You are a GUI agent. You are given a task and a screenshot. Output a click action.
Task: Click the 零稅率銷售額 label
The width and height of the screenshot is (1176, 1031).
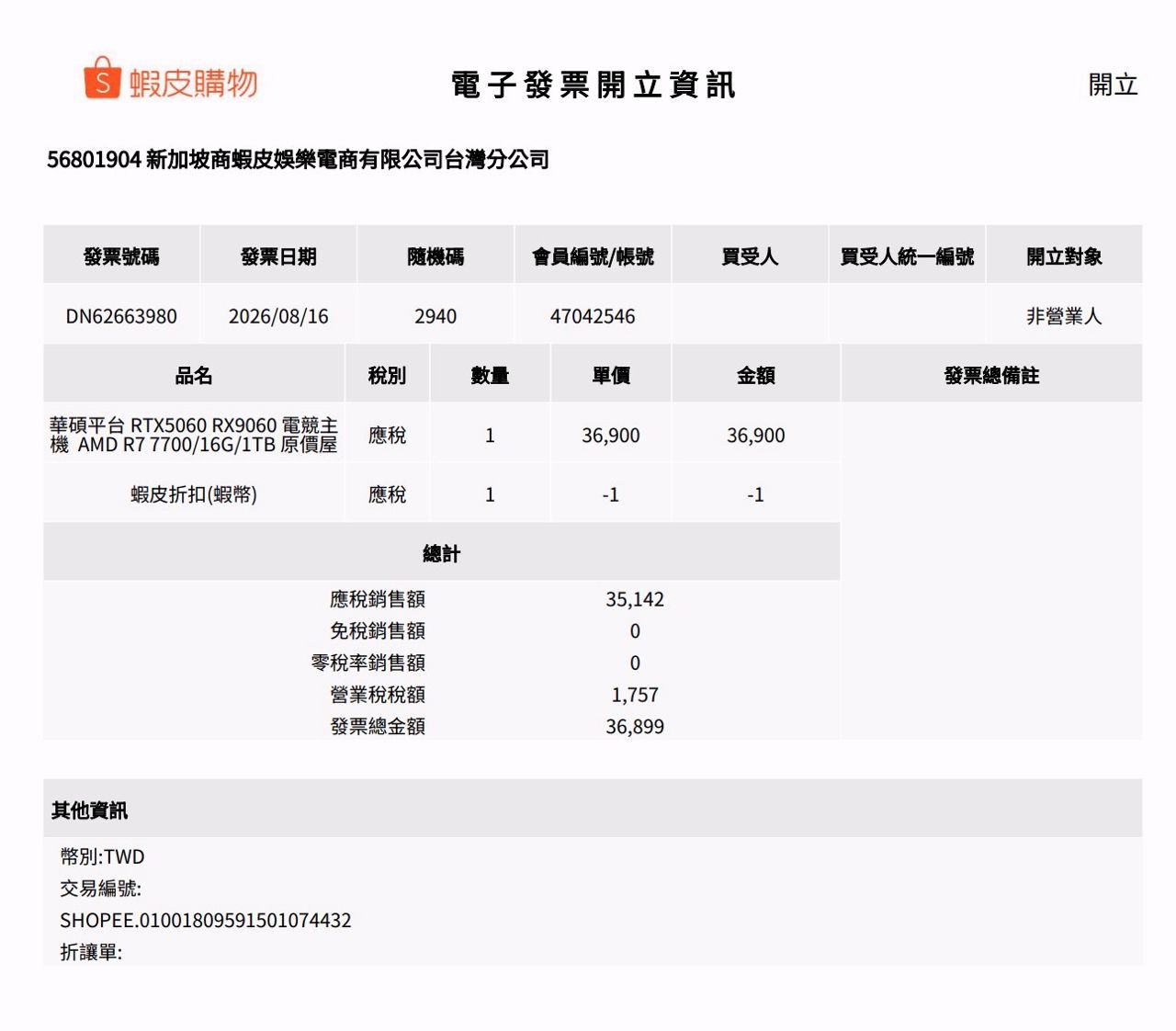click(x=368, y=663)
